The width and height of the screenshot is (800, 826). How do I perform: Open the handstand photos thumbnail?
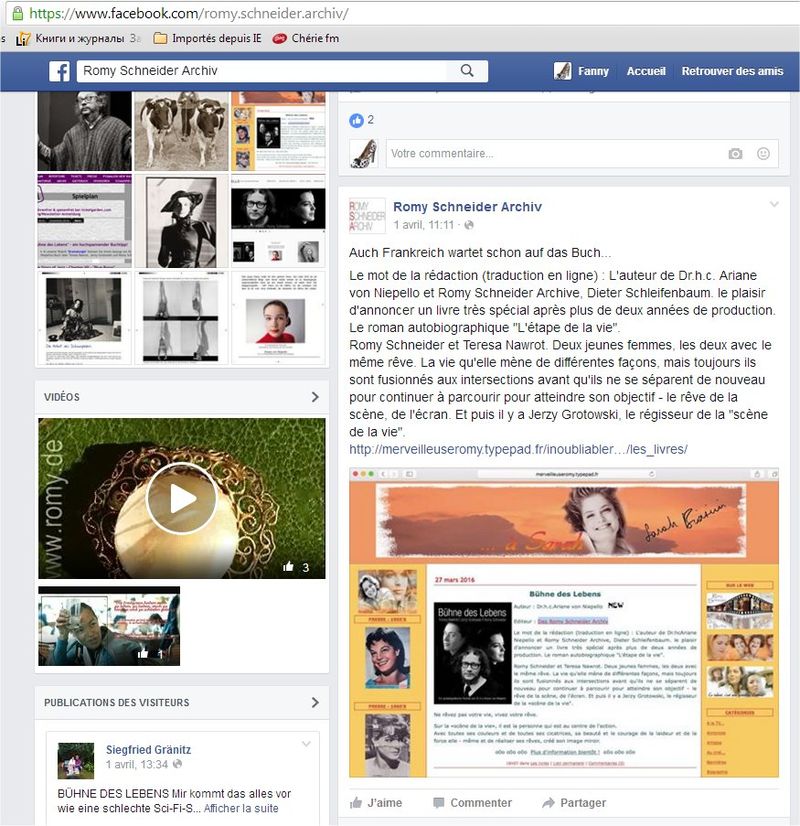click(181, 318)
